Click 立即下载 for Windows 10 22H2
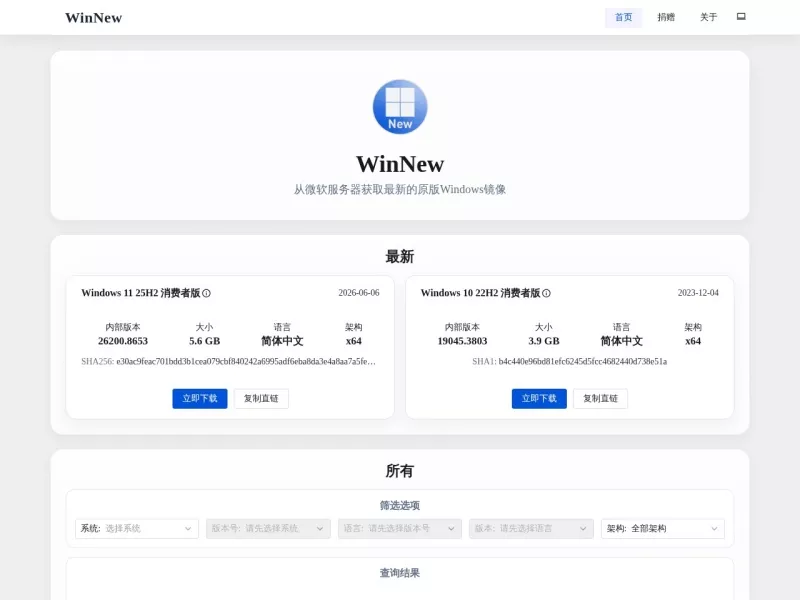Image resolution: width=800 pixels, height=600 pixels. click(539, 398)
